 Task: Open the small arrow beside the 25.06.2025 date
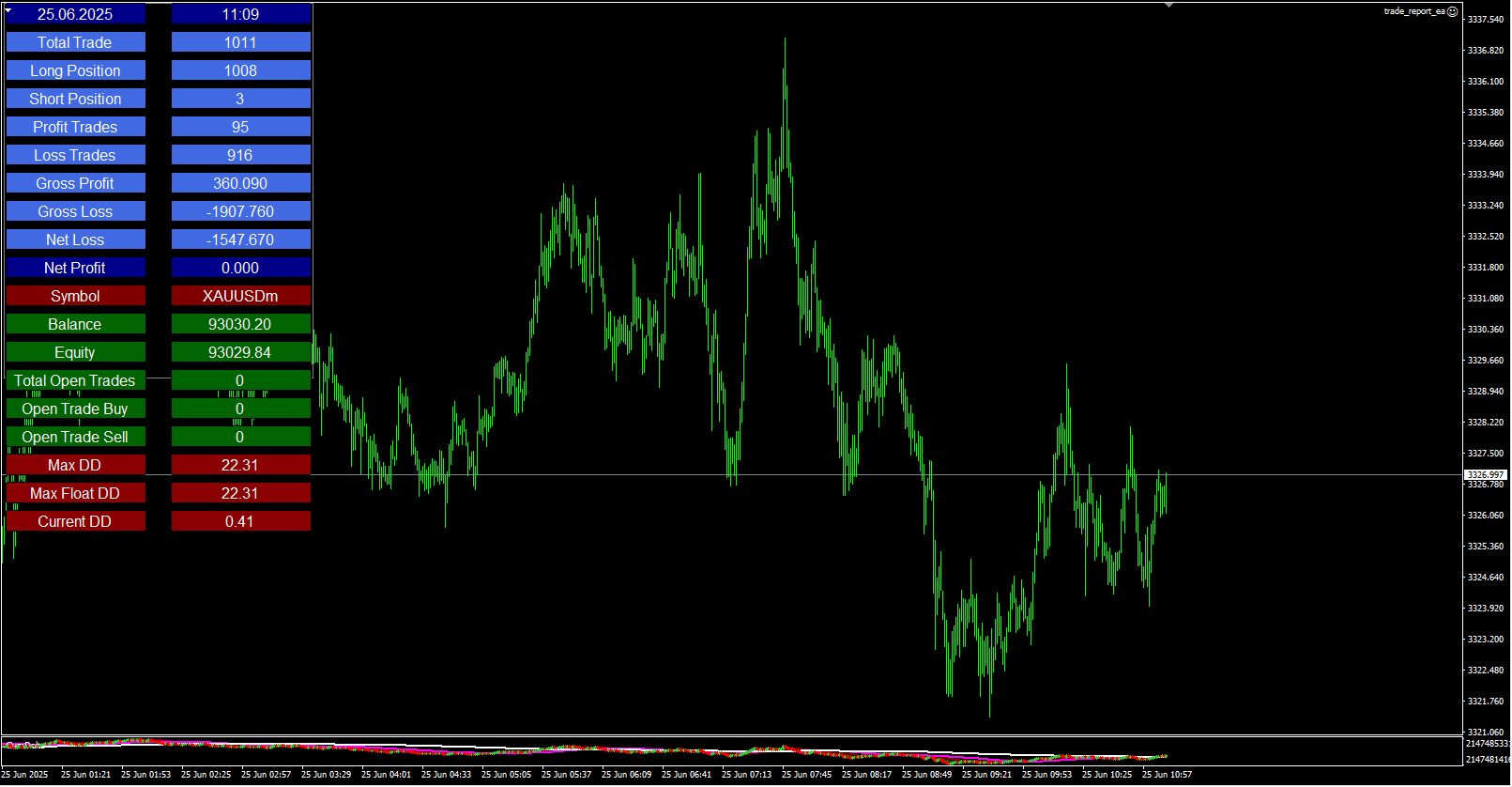pyautogui.click(x=8, y=9)
